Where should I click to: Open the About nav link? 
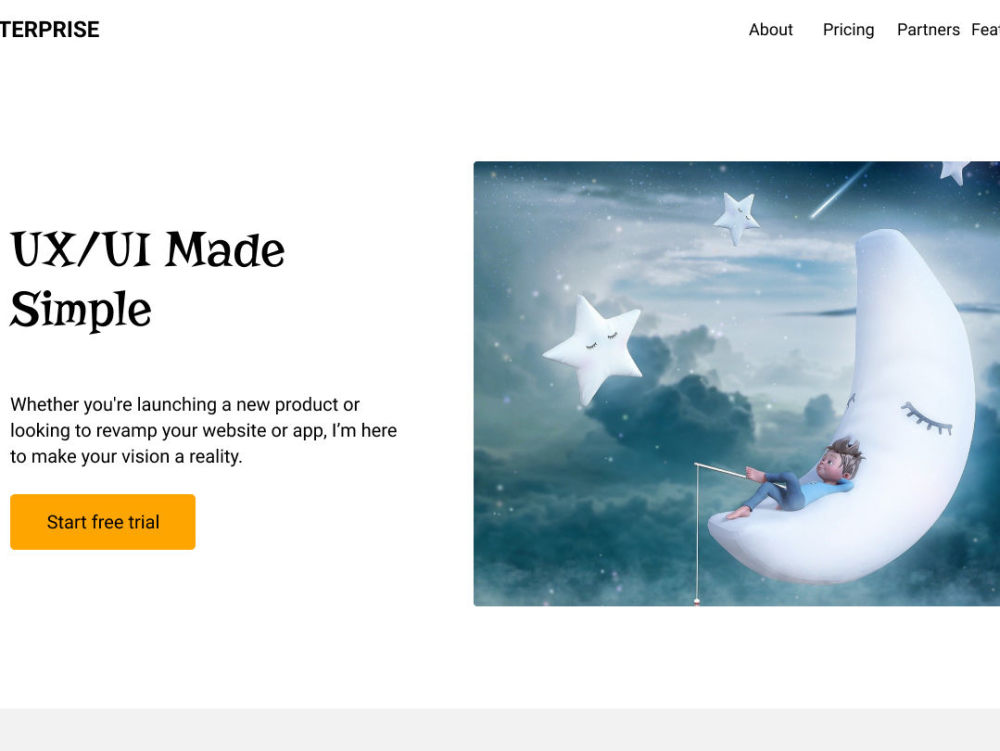point(770,29)
